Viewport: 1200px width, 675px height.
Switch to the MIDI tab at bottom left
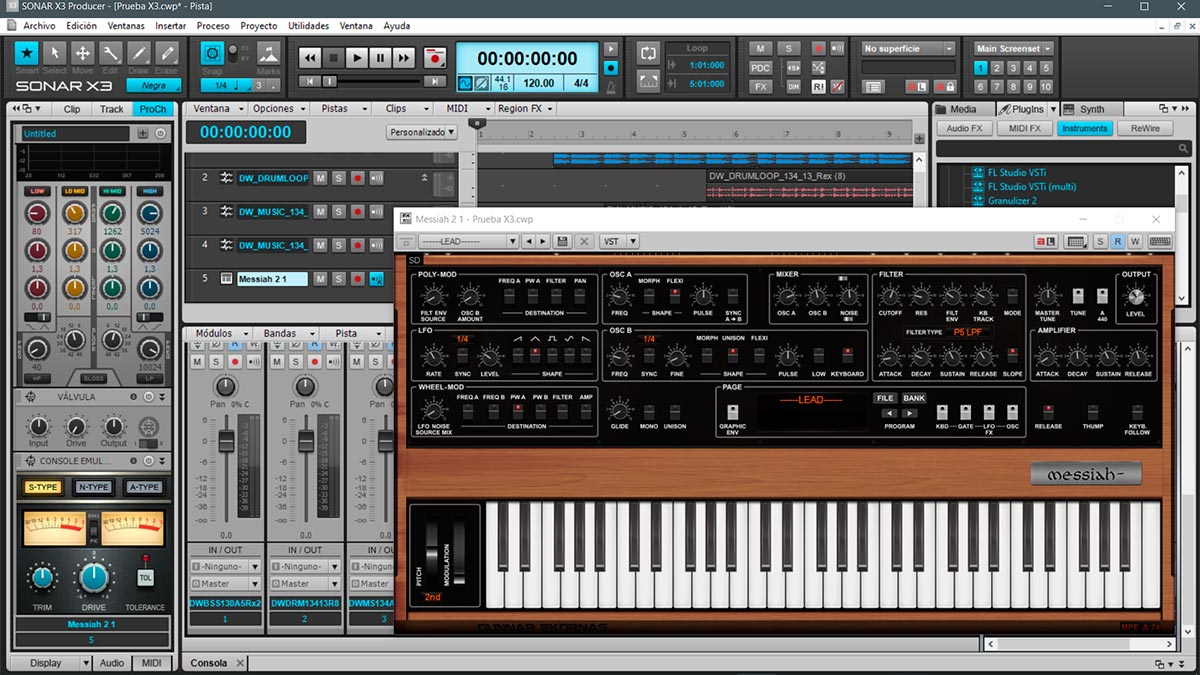(152, 663)
